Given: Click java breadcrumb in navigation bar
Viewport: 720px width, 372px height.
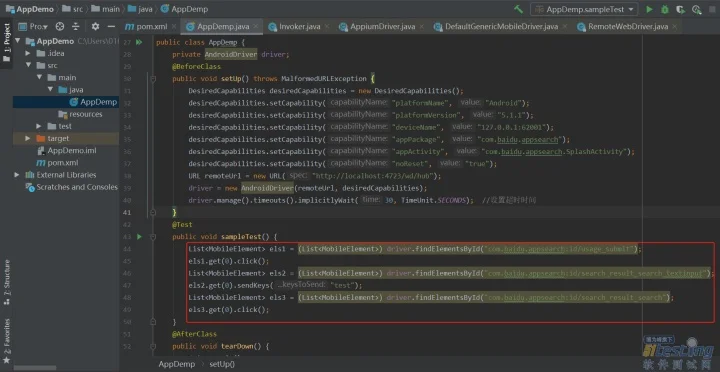Looking at the screenshot, I should [x=140, y=9].
